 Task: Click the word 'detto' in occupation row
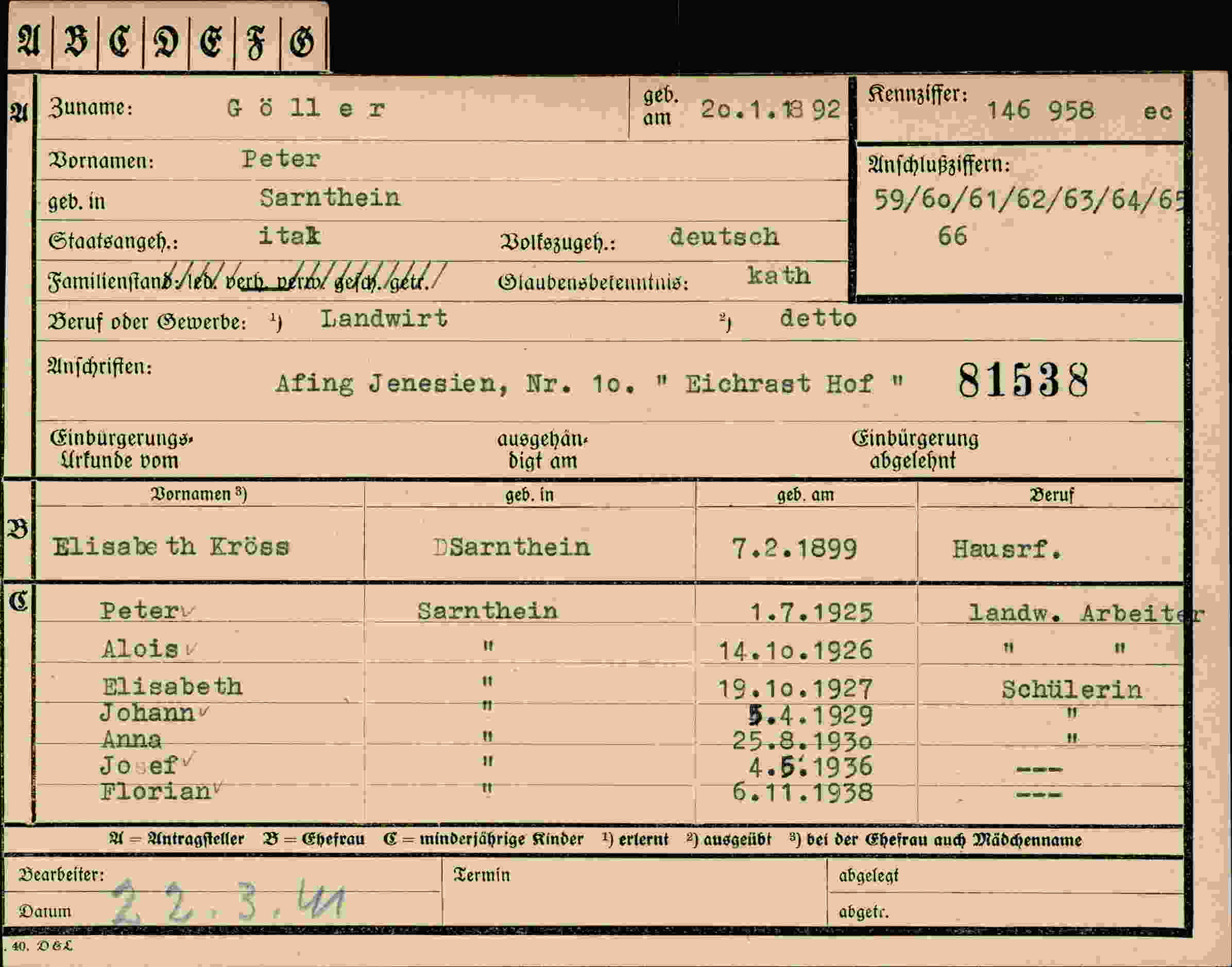point(818,318)
